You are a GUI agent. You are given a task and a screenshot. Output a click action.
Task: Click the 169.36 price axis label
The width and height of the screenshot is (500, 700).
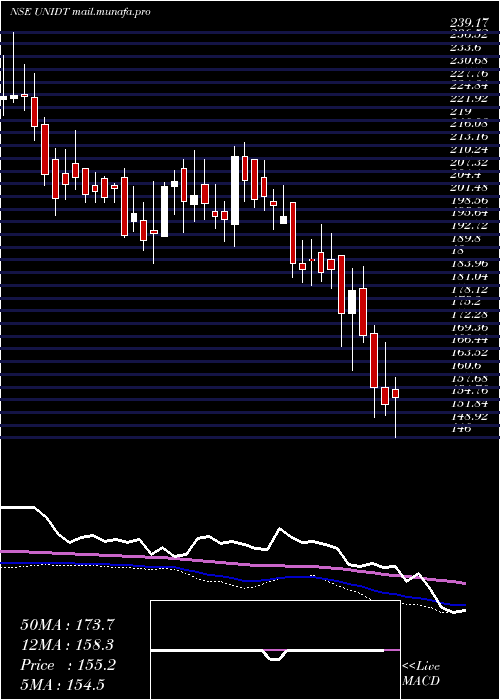point(469,328)
